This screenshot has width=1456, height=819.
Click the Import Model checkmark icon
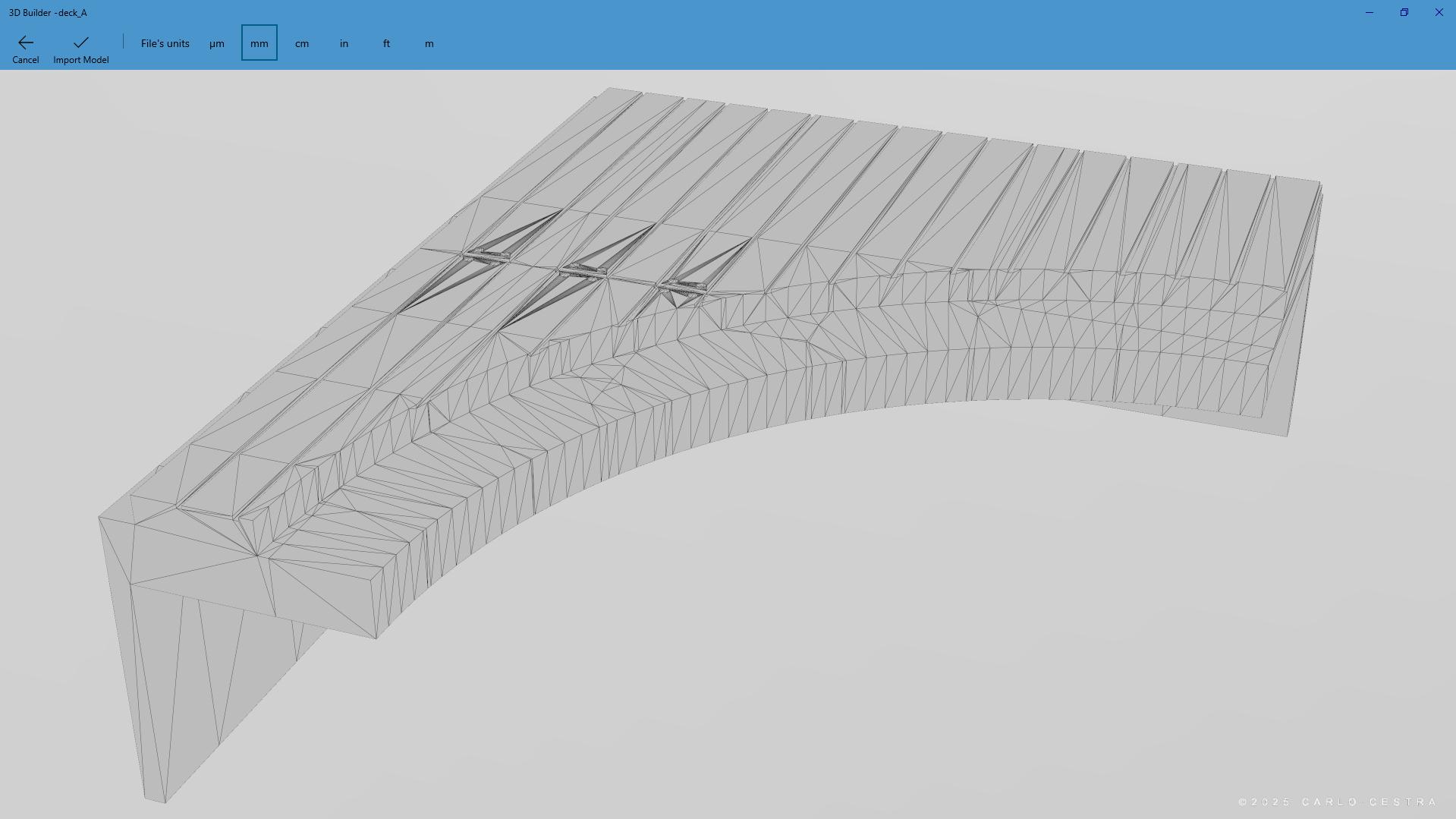tap(81, 43)
